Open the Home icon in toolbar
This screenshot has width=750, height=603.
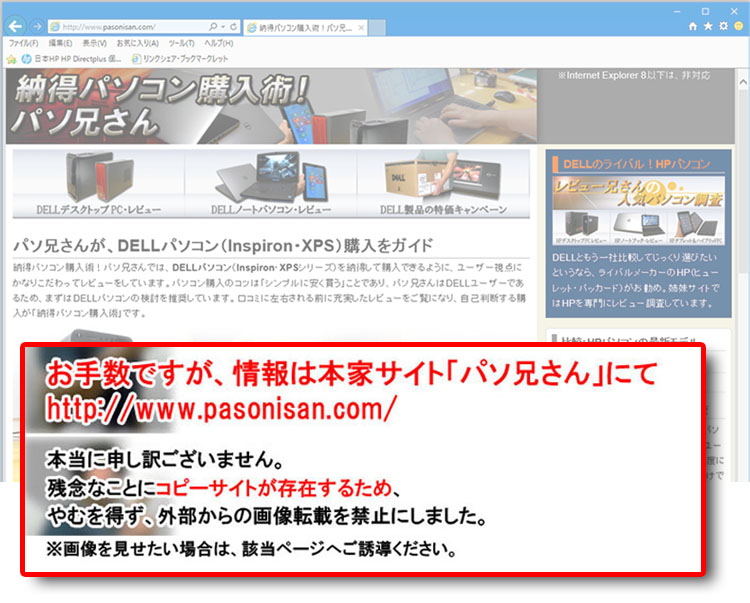point(694,26)
